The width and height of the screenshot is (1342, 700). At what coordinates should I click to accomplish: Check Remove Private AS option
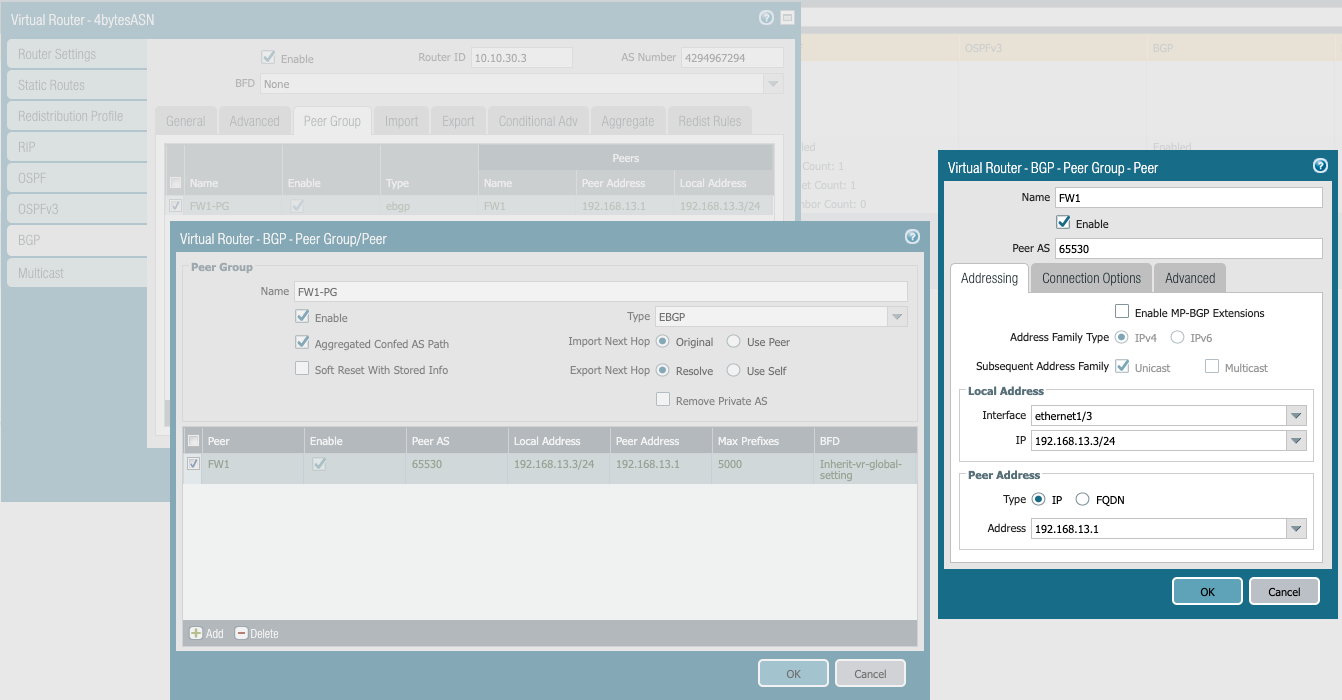point(663,400)
